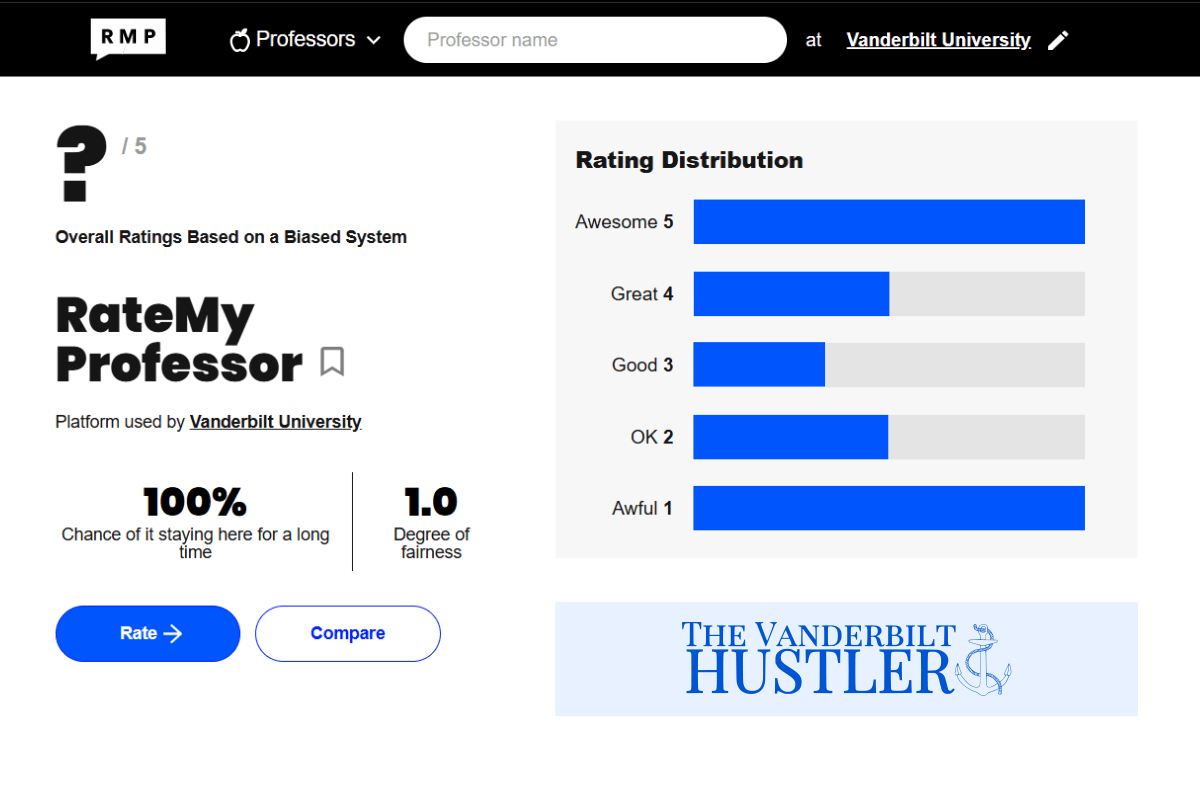1200x800 pixels.
Task: Select the Good 3 rating bar
Action: (889, 365)
